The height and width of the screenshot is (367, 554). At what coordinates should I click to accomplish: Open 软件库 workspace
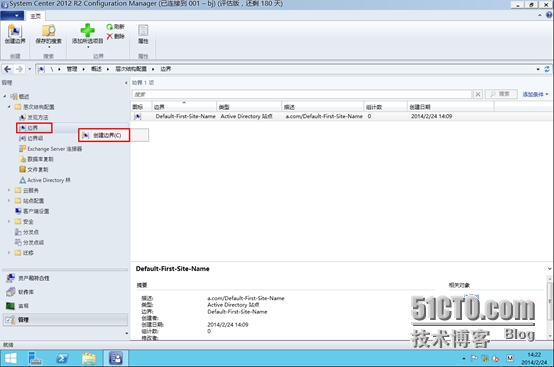pos(65,292)
